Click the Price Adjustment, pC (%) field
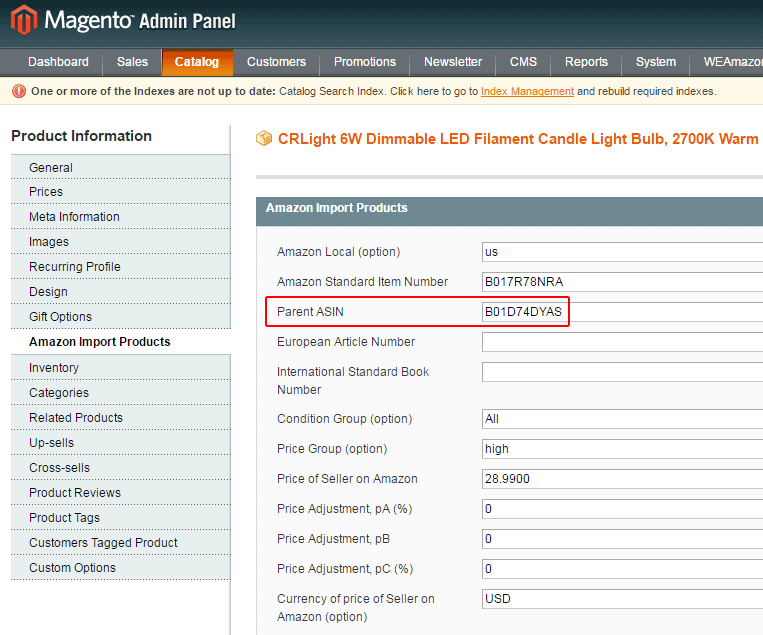763x635 pixels. click(622, 569)
